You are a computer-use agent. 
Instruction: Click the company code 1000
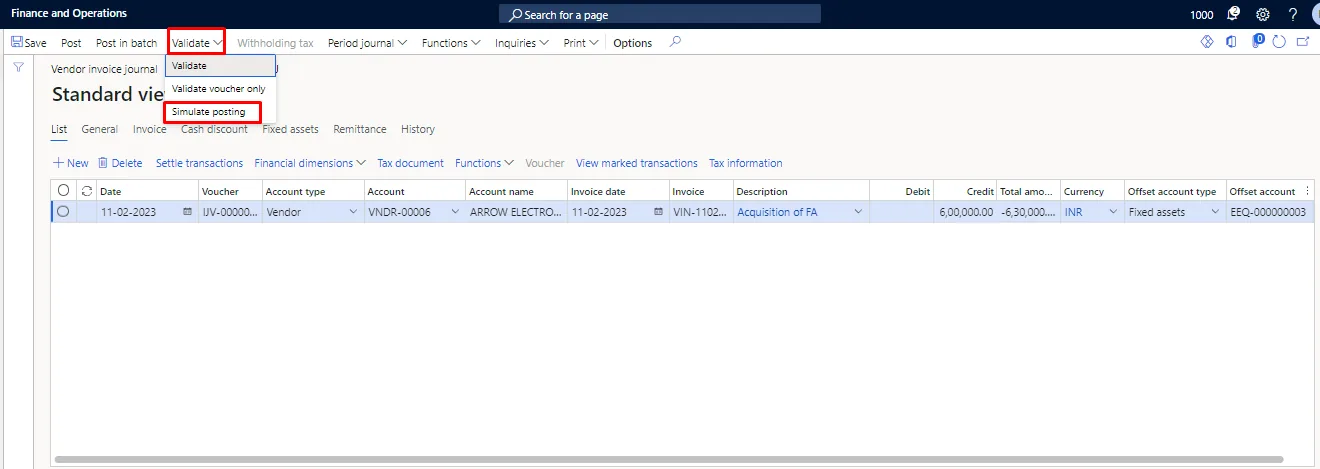[x=1202, y=15]
